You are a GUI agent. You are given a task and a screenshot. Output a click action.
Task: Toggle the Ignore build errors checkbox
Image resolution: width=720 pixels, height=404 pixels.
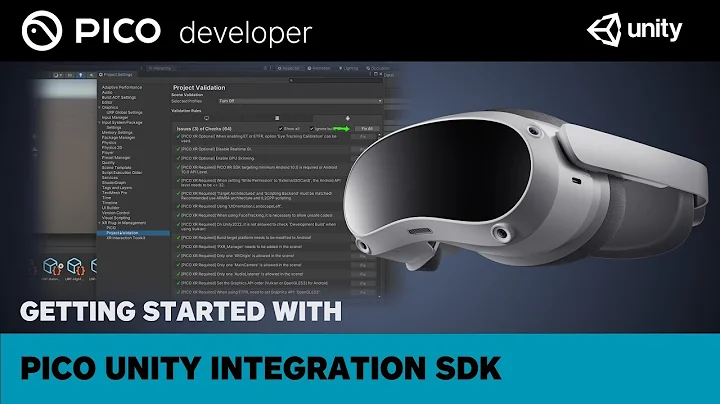(312, 129)
